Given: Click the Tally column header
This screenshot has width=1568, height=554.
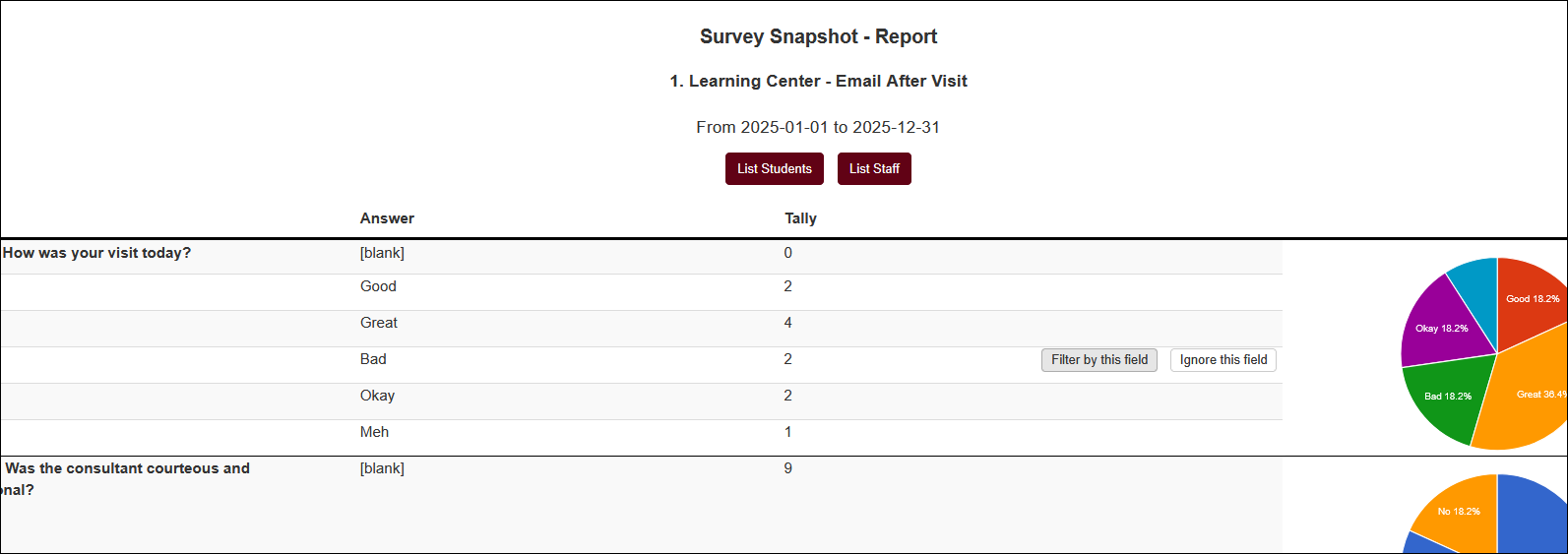Looking at the screenshot, I should click(800, 218).
